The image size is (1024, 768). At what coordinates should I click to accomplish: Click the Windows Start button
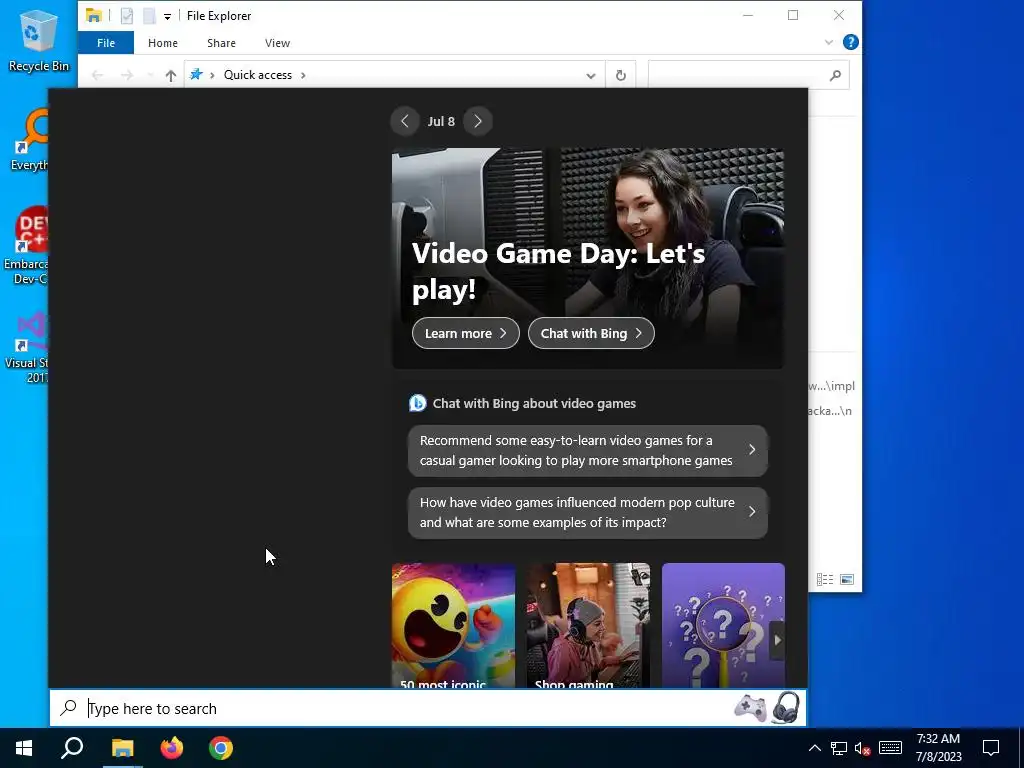(x=24, y=748)
